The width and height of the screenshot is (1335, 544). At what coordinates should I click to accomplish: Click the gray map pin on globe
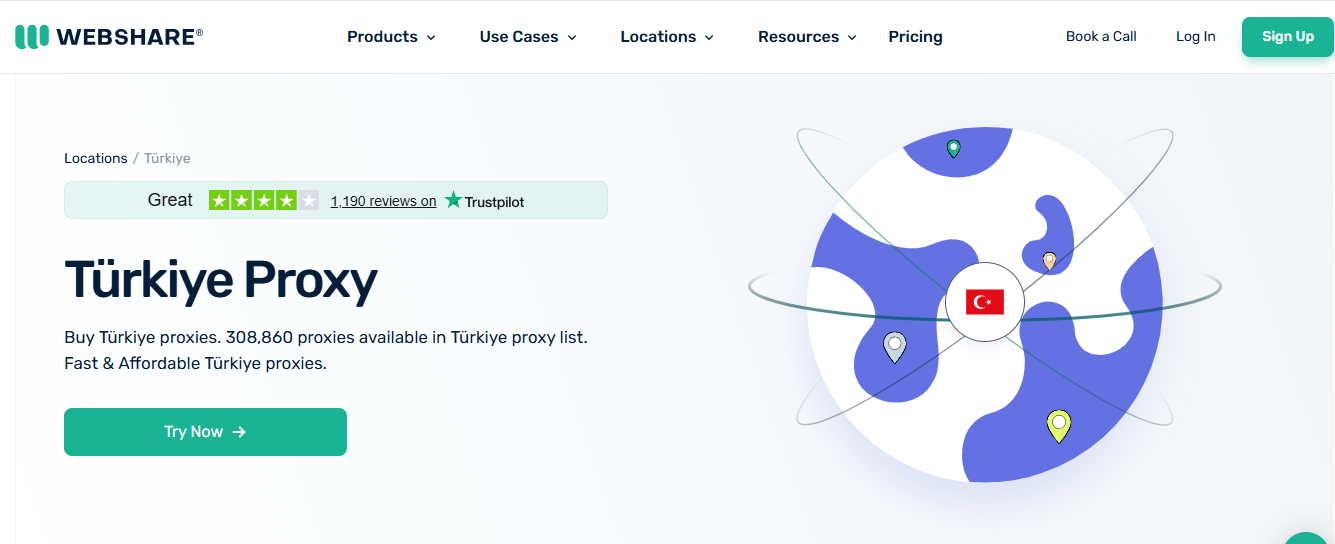point(895,348)
